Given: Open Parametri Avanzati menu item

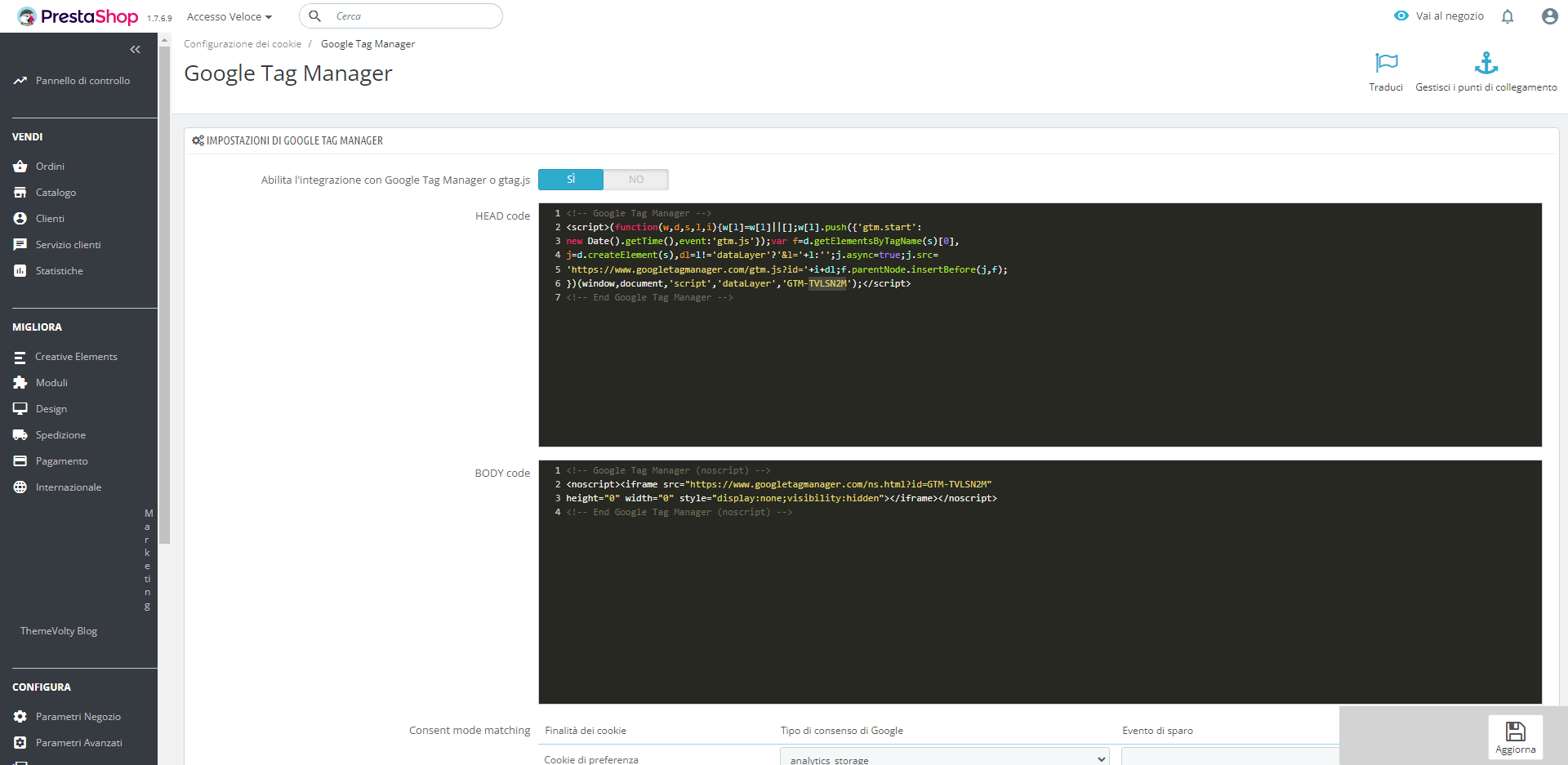Looking at the screenshot, I should click(x=78, y=743).
